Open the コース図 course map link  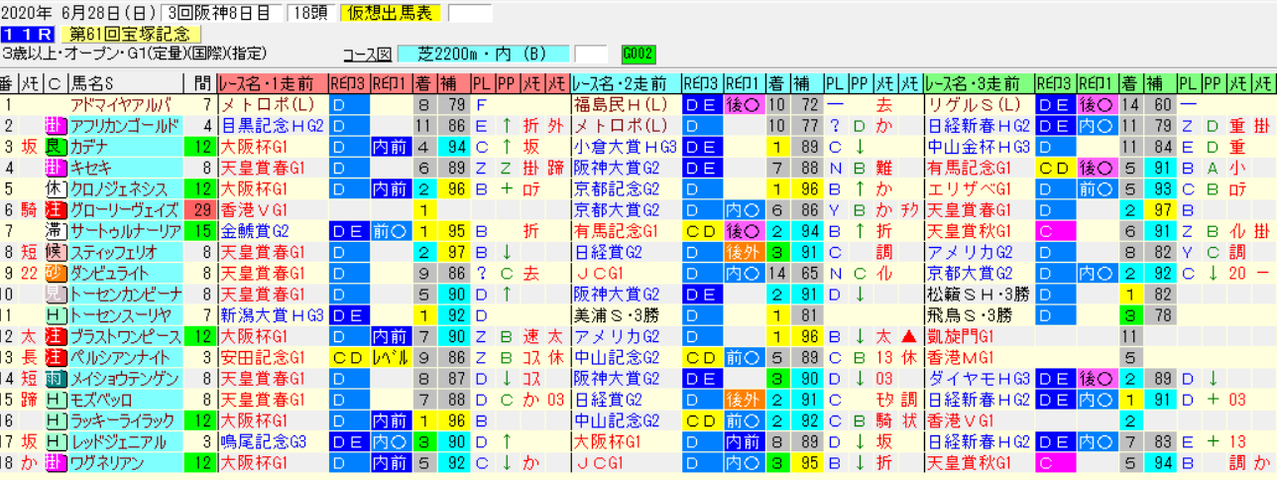(x=368, y=53)
